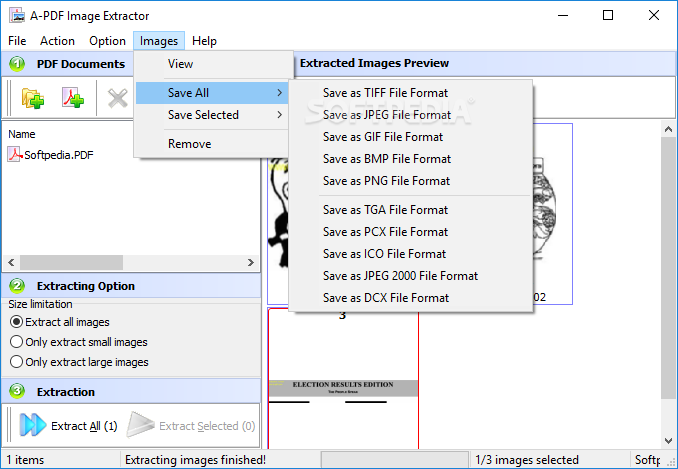Expand the Save Selected submenu
This screenshot has height=469, width=678.
tap(212, 115)
